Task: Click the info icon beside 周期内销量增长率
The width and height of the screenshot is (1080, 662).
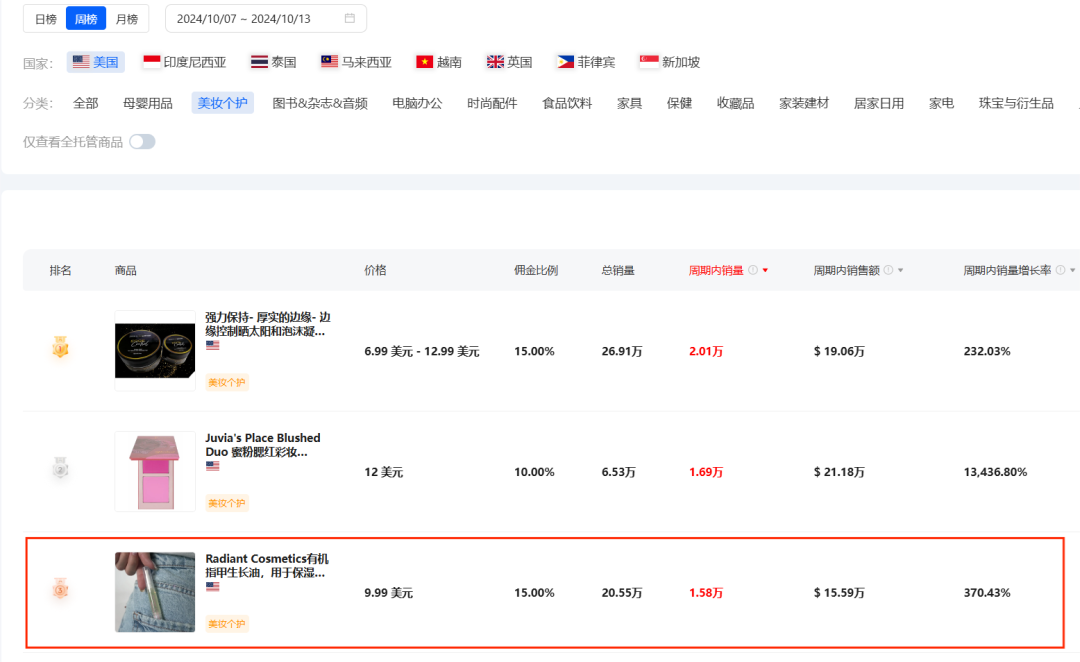Action: coord(1060,271)
